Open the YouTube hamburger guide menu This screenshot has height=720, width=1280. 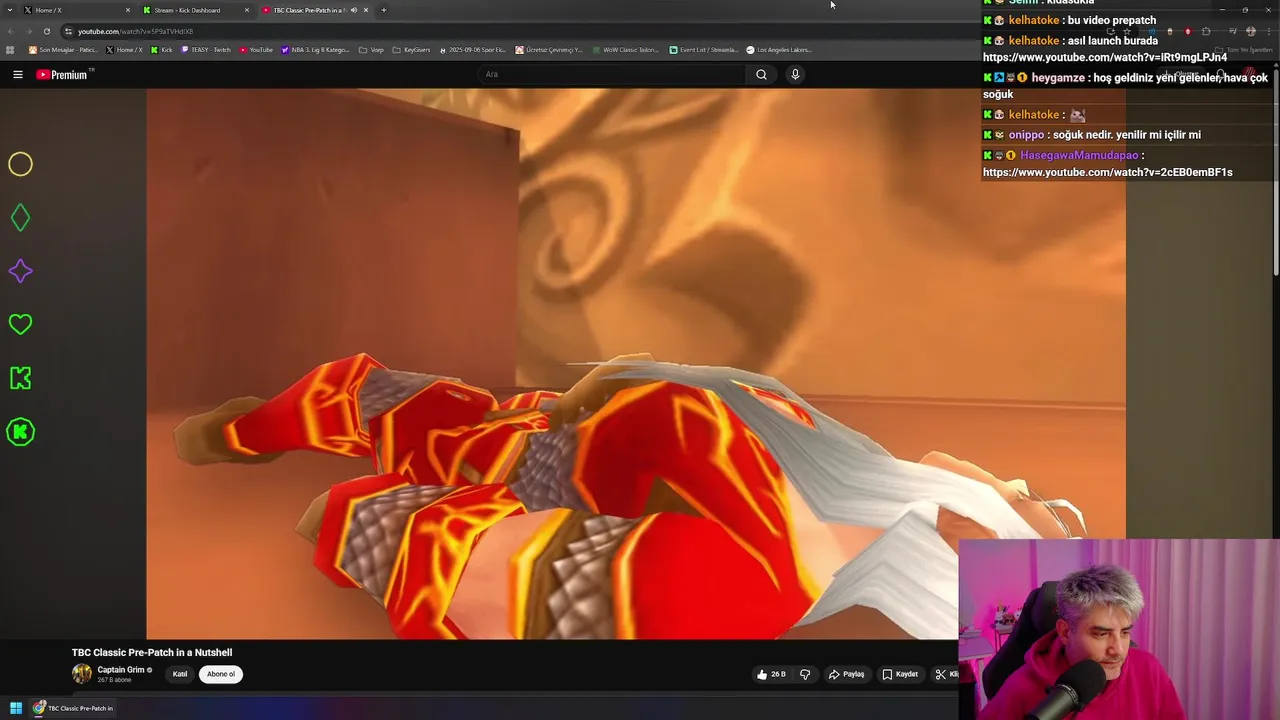pos(17,74)
